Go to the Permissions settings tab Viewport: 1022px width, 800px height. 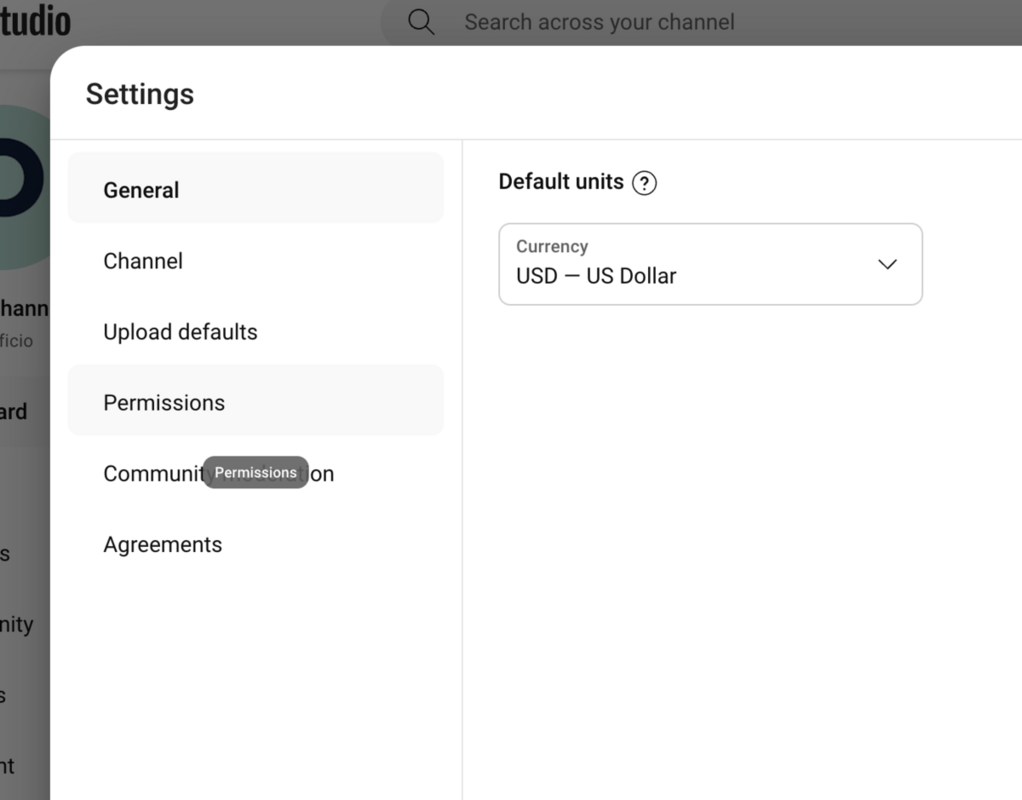coord(256,400)
